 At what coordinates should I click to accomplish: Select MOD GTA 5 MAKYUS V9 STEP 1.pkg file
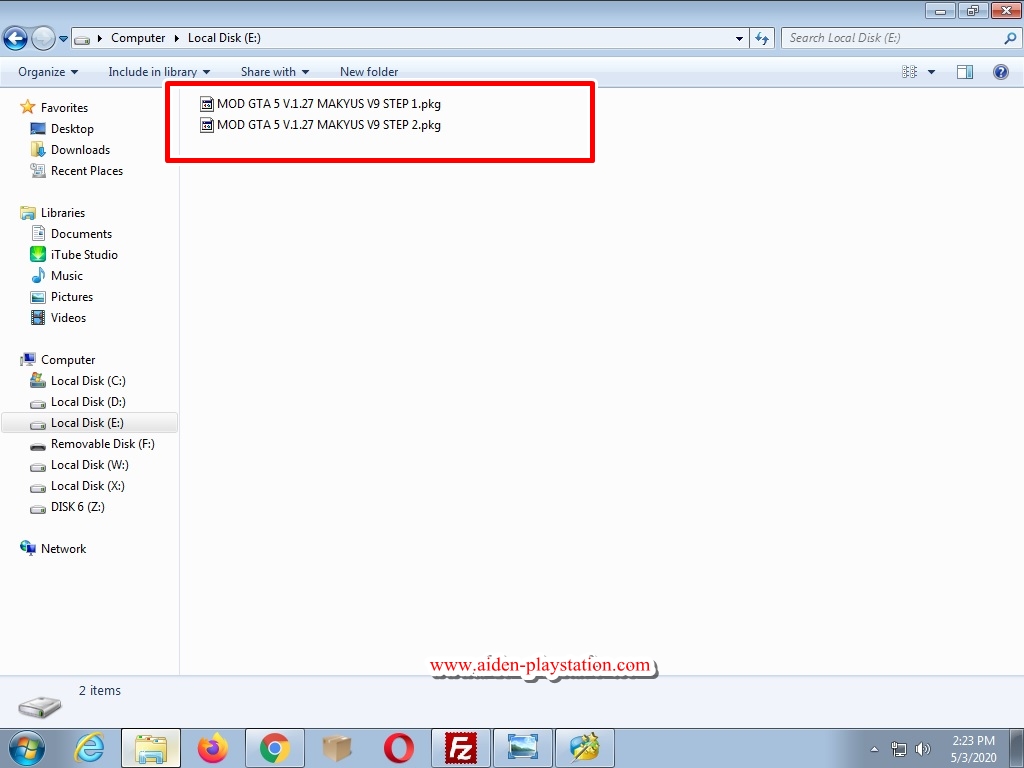tap(320, 104)
